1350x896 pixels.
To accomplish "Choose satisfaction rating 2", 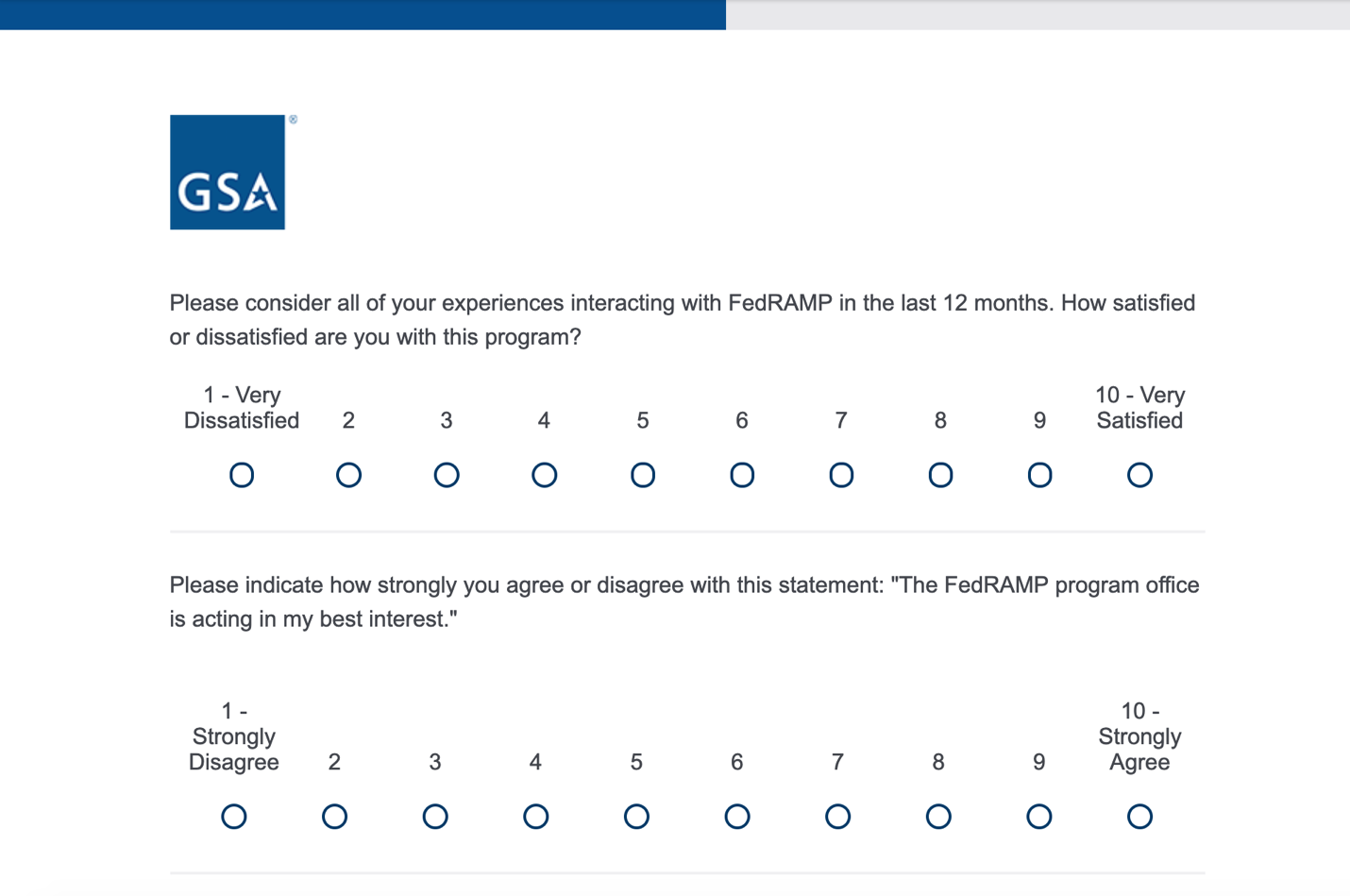I will pos(348,475).
